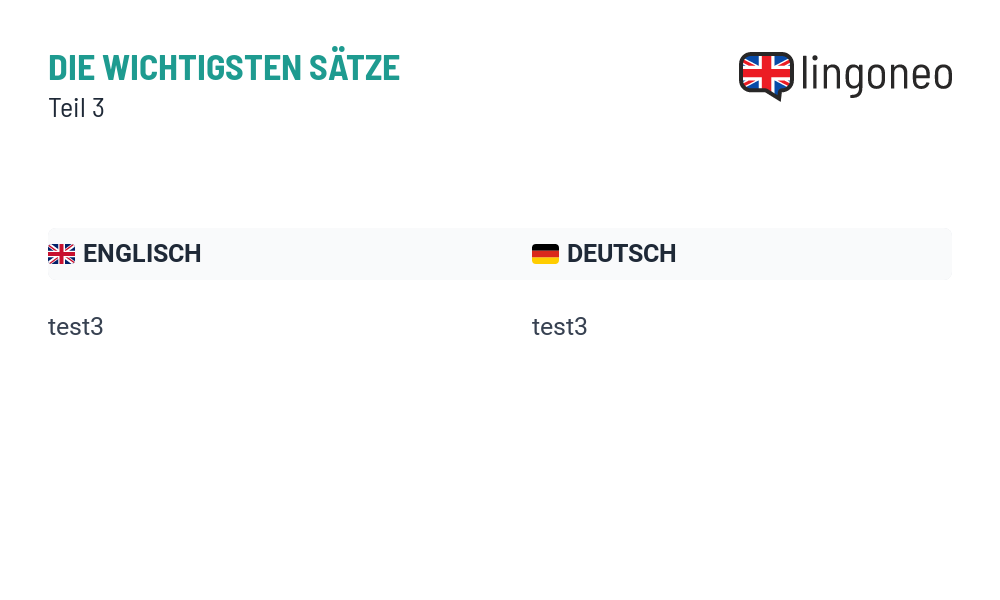Click the lingoneo wordmark text
1000x600 pixels.
(x=876, y=76)
